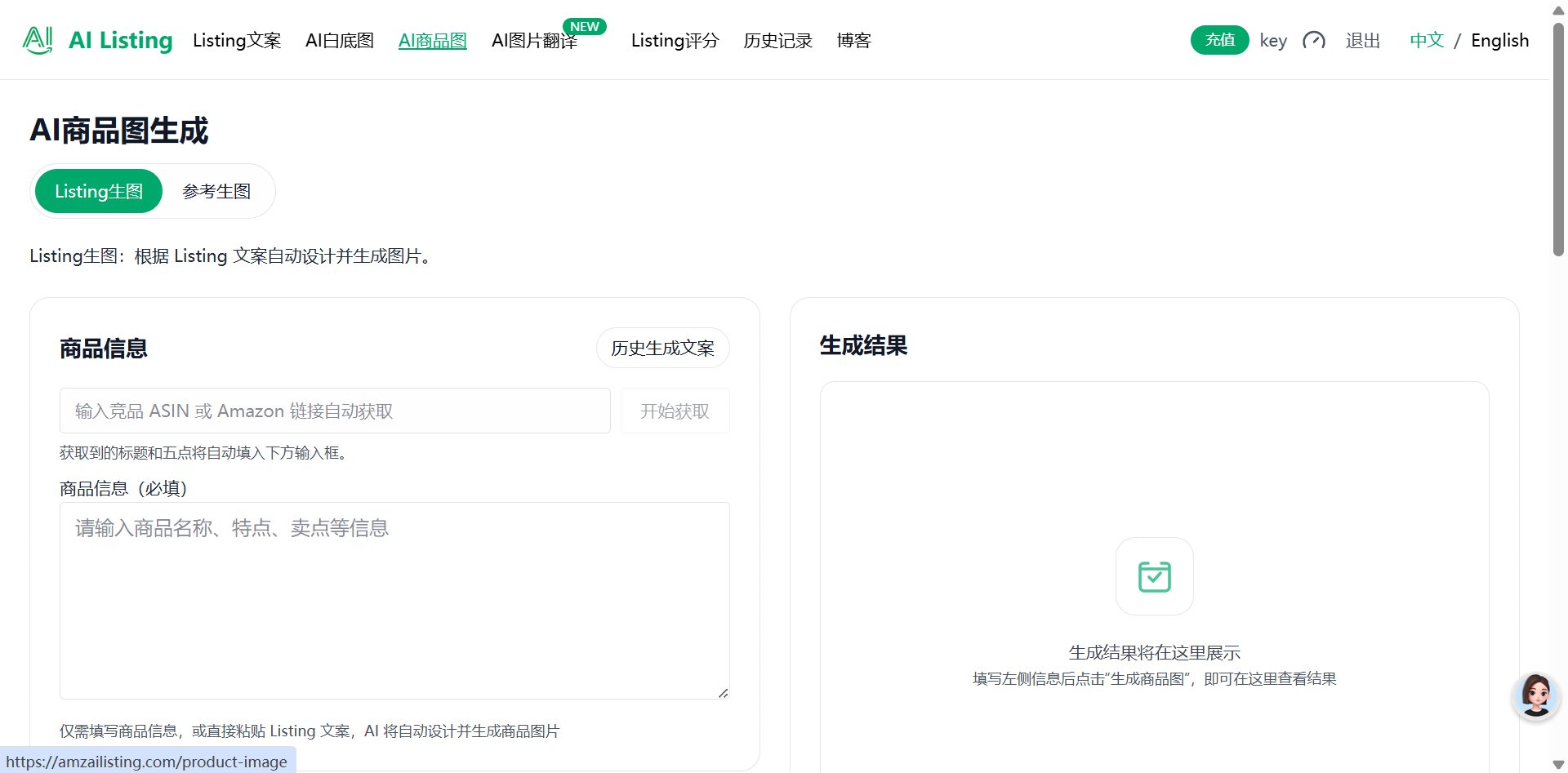1568x773 pixels.
Task: Open Listing评分 in the navigation
Action: 675,40
